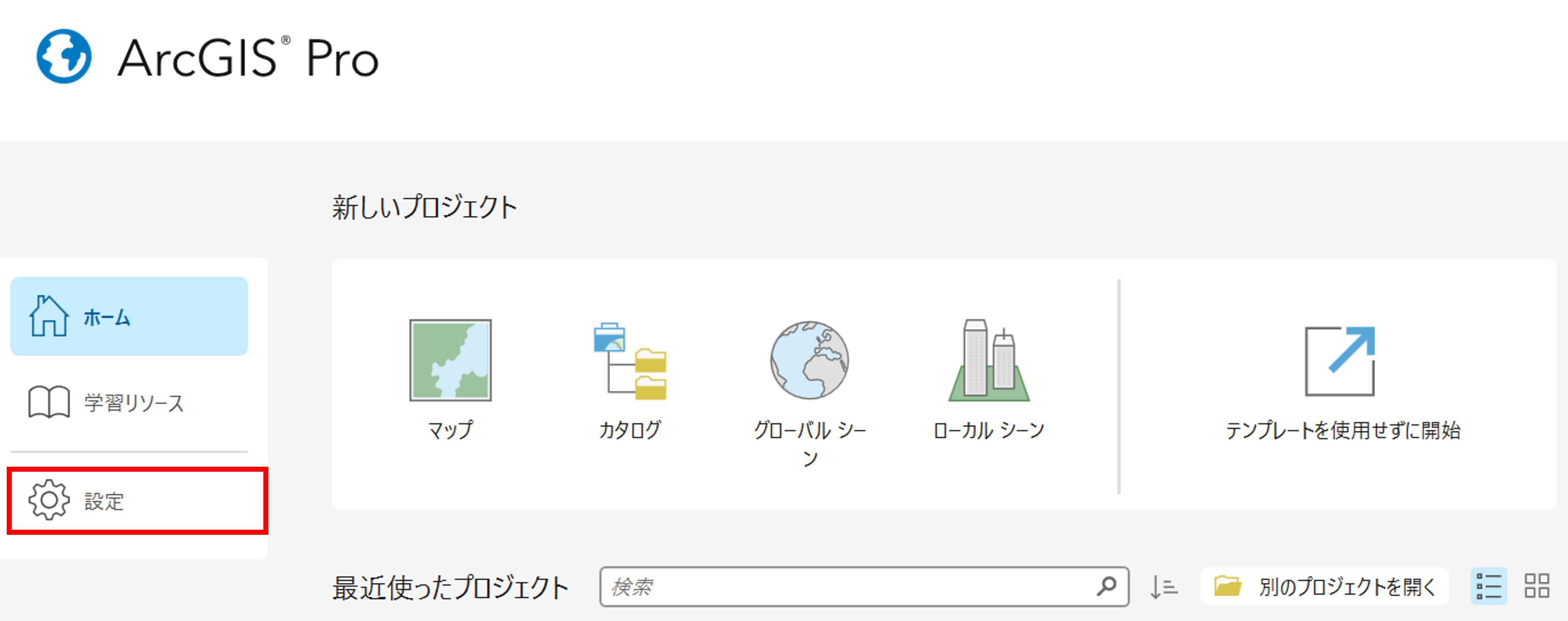
Task: Switch recent projects to list view
Action: pos(1488,586)
